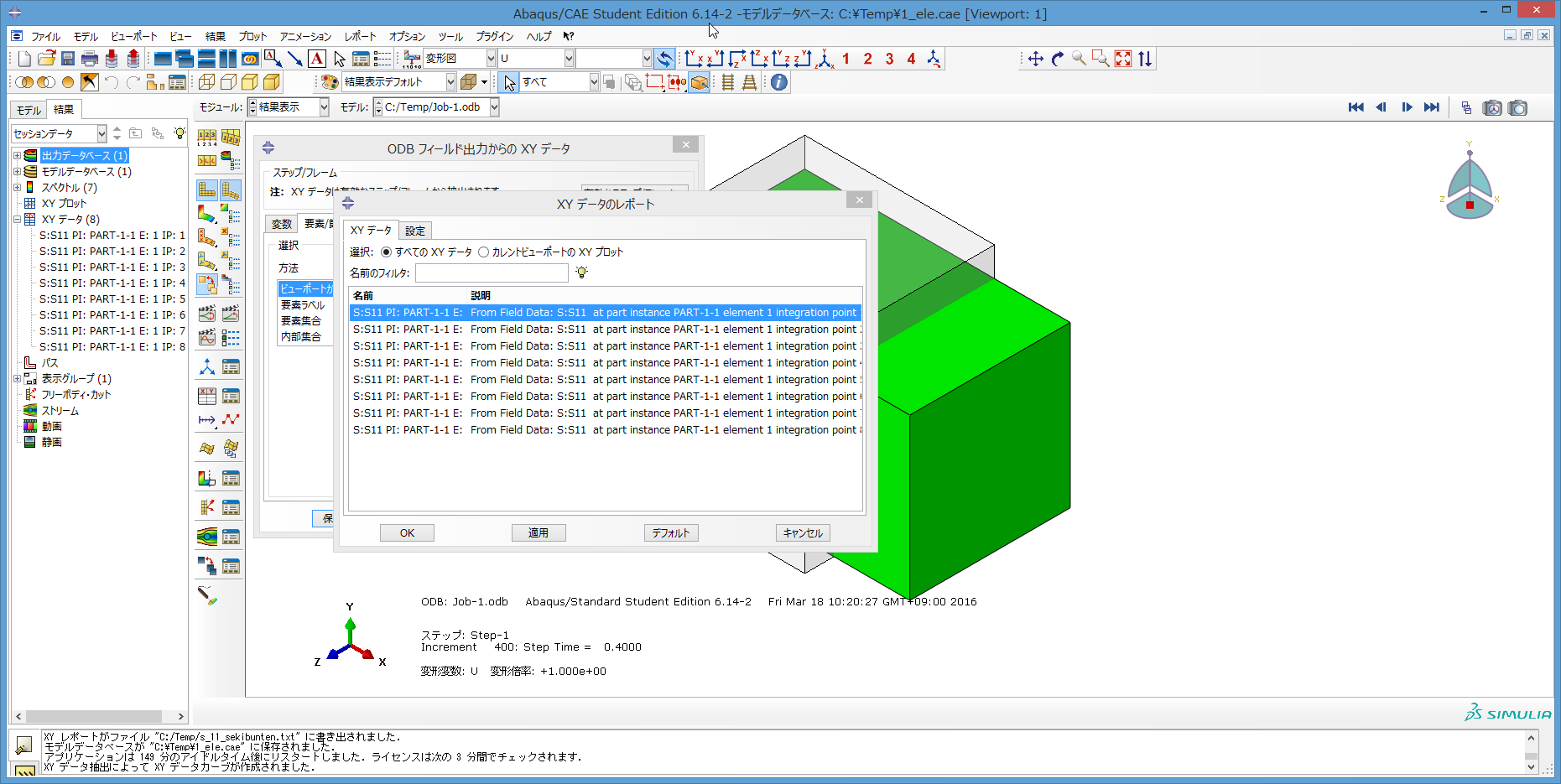Click the text annotation A icon

click(x=317, y=59)
